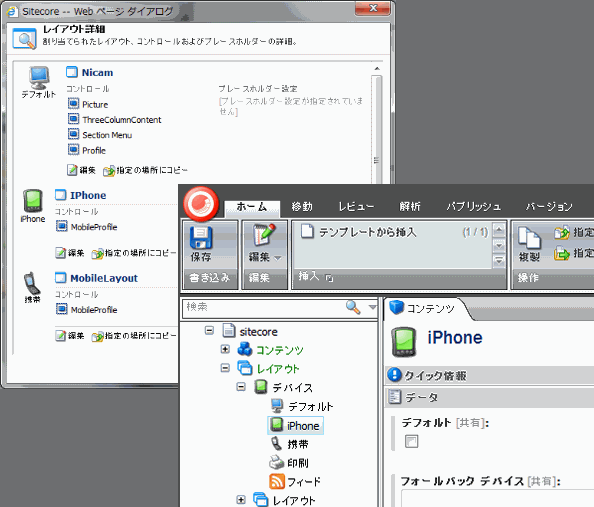Switch to the バージョン ribbon tab
This screenshot has height=507, width=594.
coord(549,207)
